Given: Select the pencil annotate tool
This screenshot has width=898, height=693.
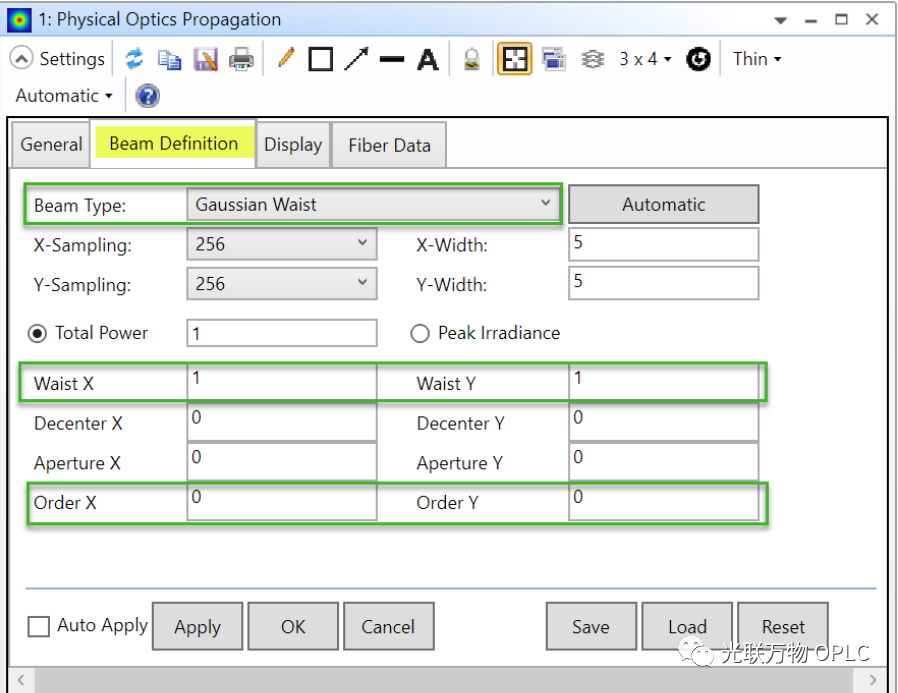Looking at the screenshot, I should 285,59.
